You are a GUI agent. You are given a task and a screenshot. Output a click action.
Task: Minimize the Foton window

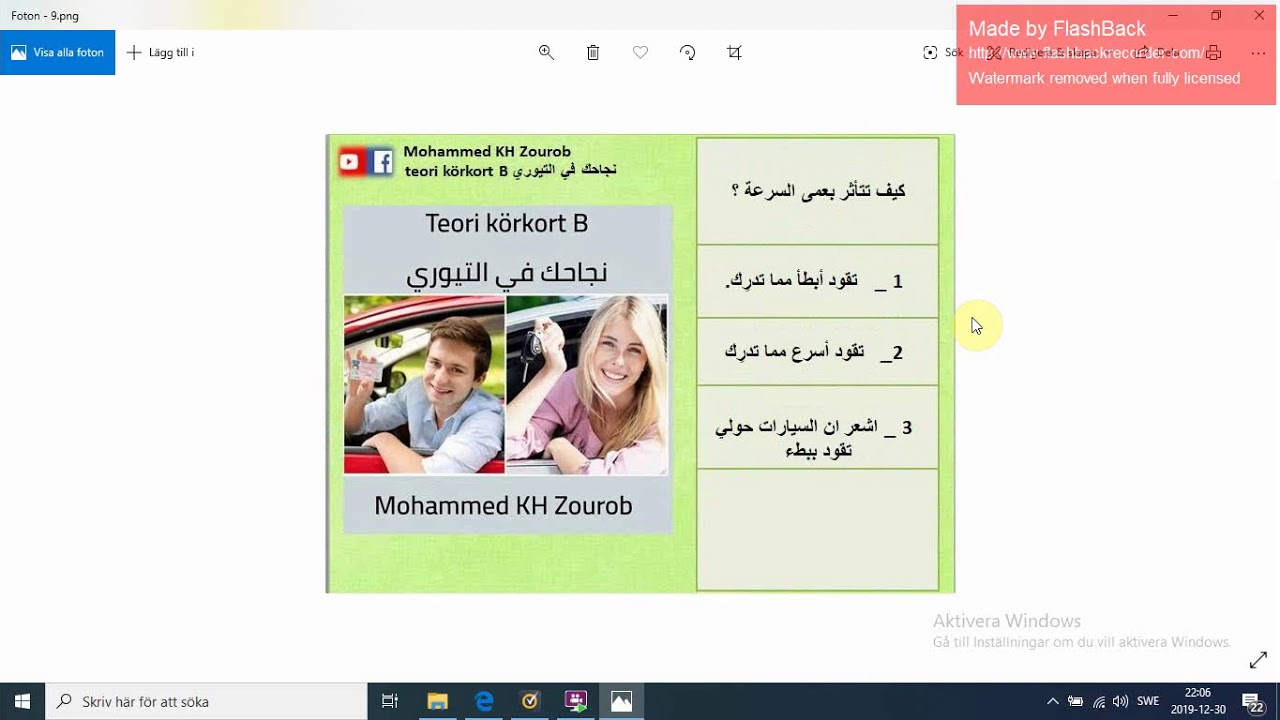[x=1174, y=15]
